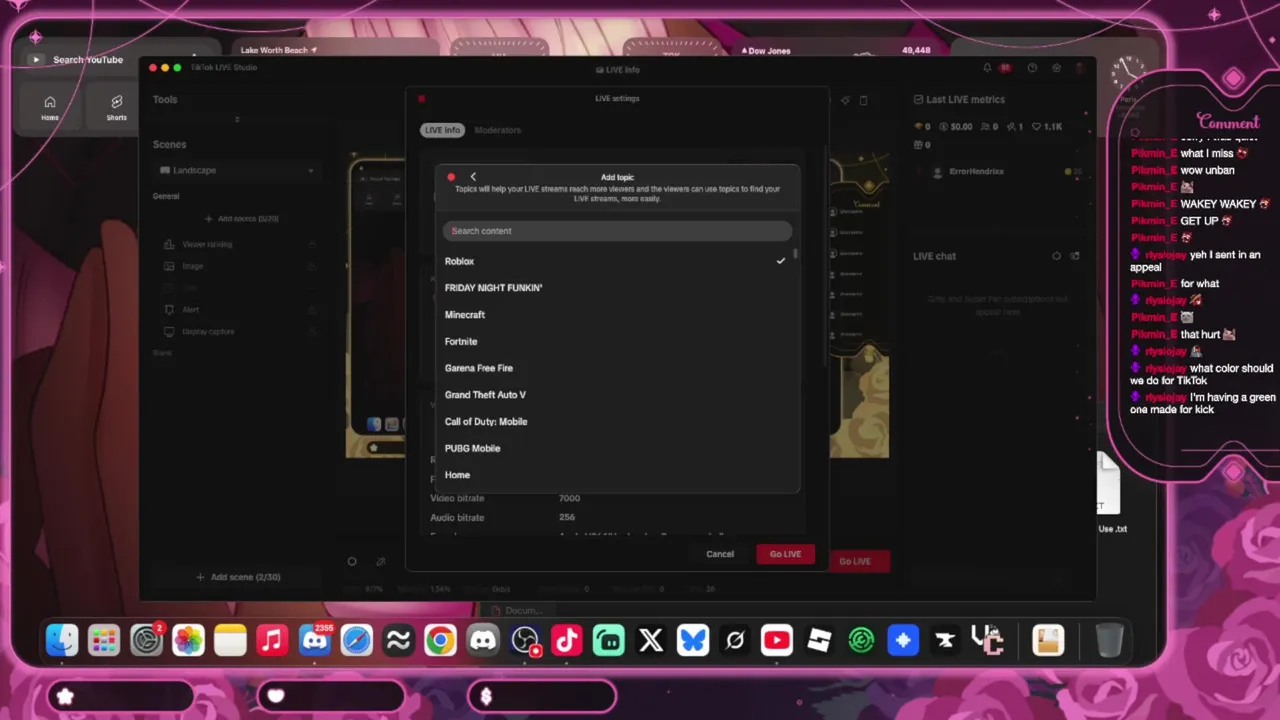Click Home in YouTube overlay
This screenshot has width=1280, height=720.
click(x=50, y=108)
